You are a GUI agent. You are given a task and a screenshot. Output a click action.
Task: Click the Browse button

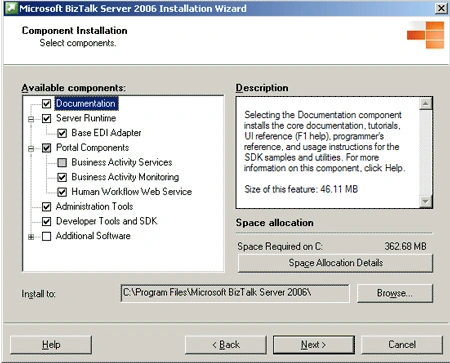[395, 293]
